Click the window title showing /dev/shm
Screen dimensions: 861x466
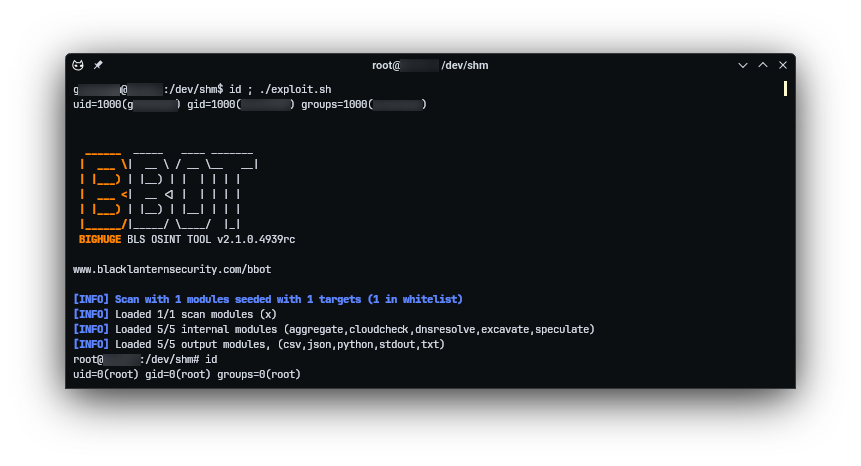click(430, 65)
